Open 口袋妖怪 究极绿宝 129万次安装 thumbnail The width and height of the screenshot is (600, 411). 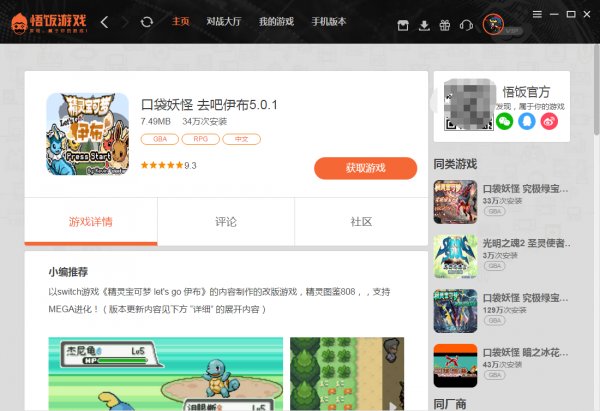point(455,311)
